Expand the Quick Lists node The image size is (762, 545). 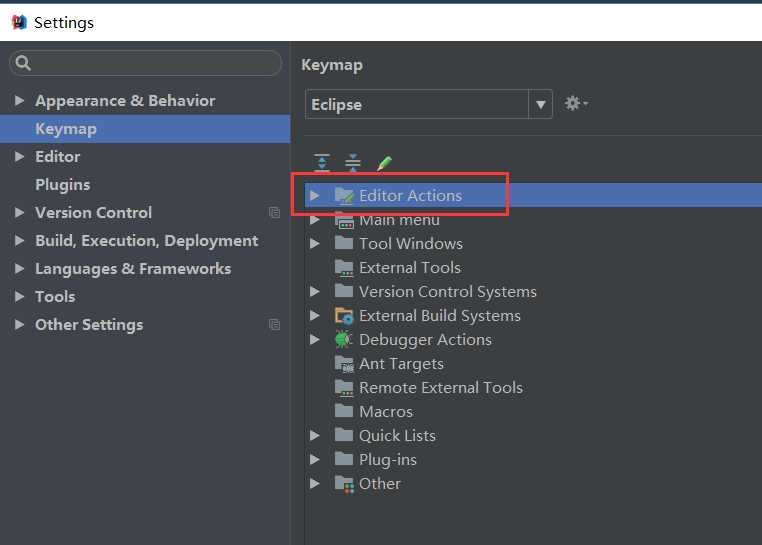point(314,435)
